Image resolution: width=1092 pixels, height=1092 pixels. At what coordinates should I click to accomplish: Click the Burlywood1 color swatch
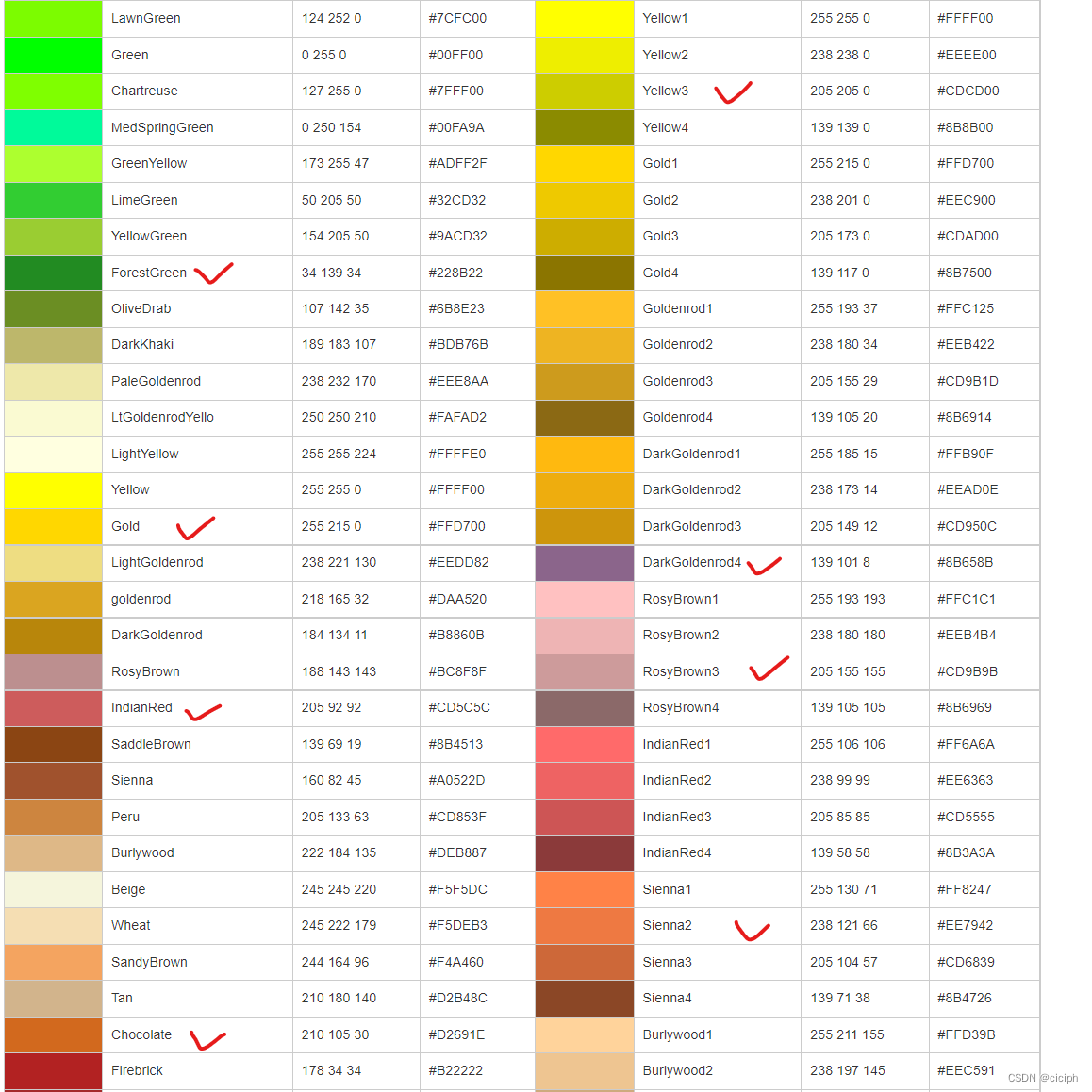pyautogui.click(x=585, y=1034)
